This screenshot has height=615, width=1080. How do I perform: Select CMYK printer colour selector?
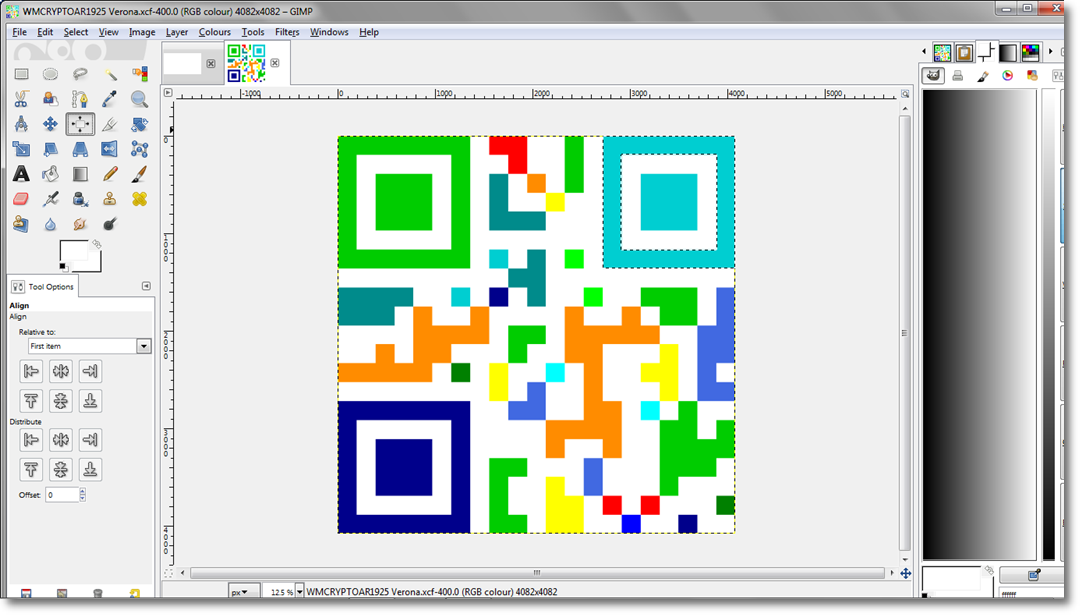click(957, 76)
